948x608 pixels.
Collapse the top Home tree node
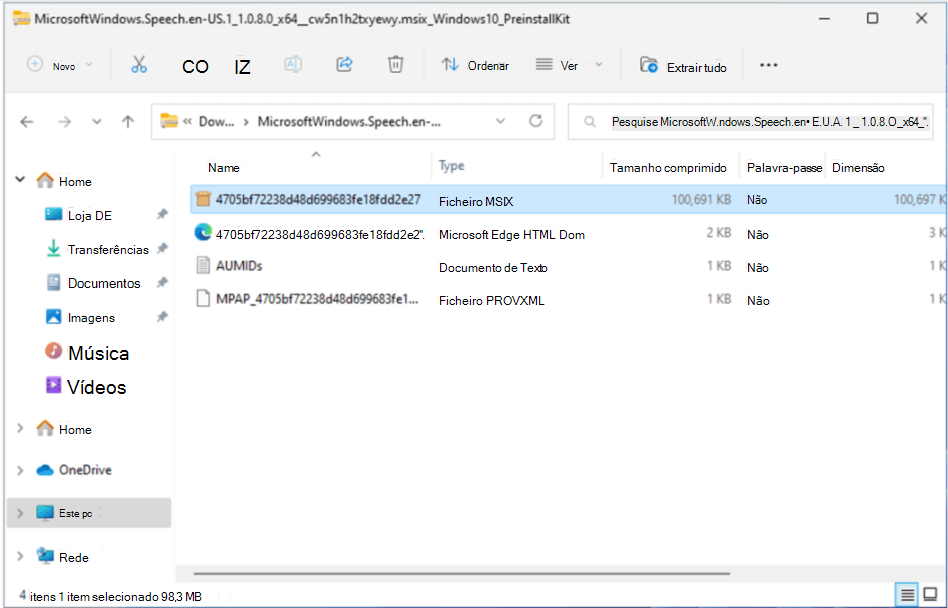pyautogui.click(x=20, y=180)
